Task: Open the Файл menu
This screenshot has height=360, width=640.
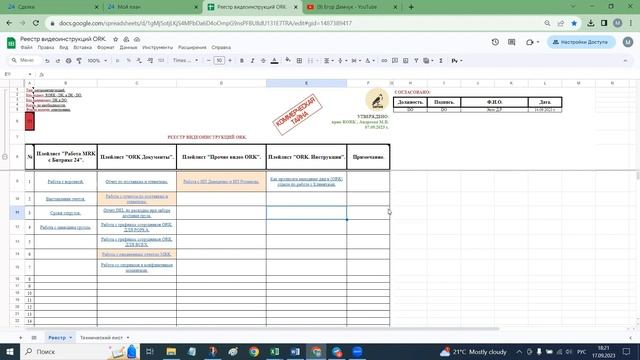Action: [x=26, y=47]
